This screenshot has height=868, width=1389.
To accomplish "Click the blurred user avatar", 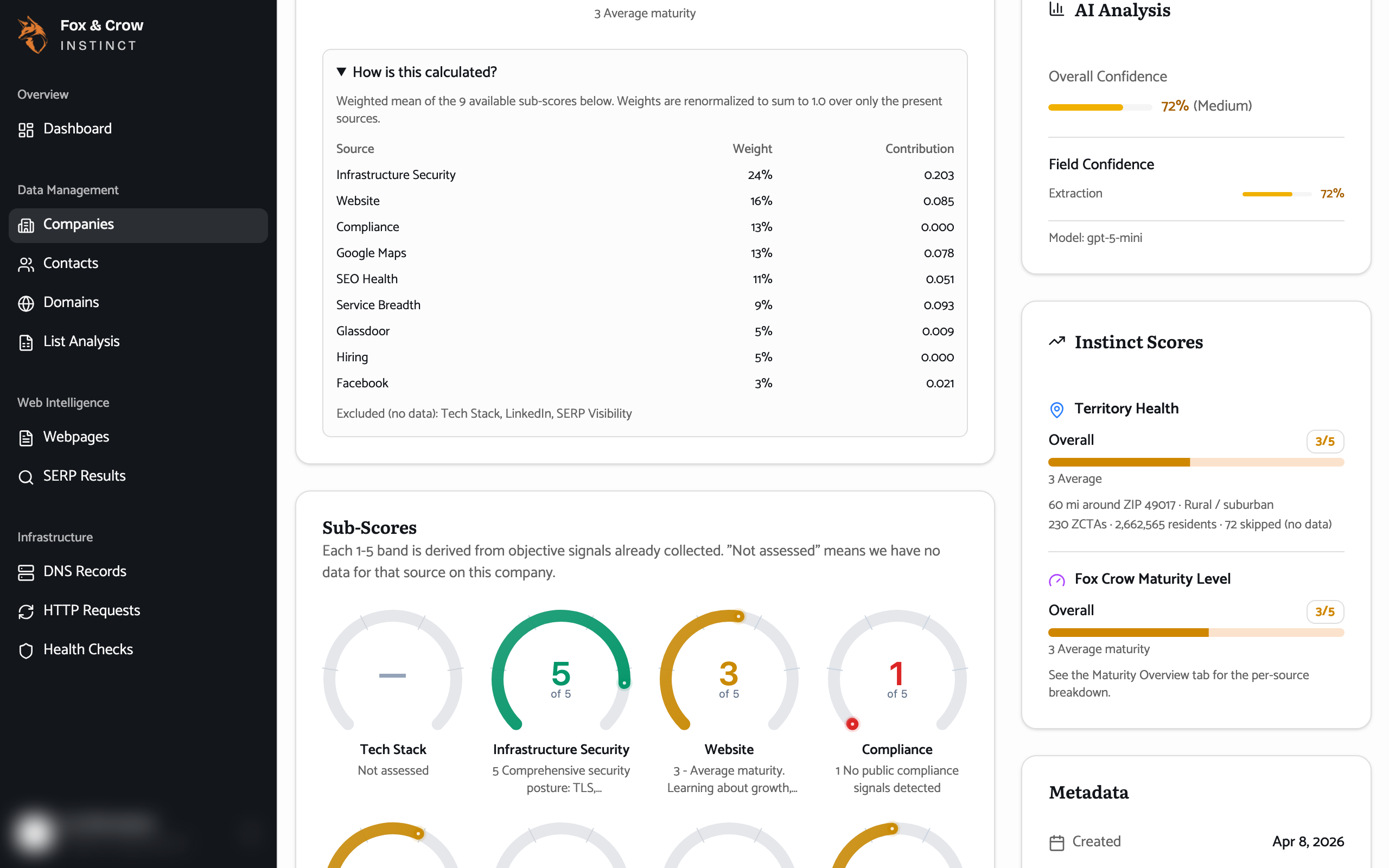I will coord(34,832).
